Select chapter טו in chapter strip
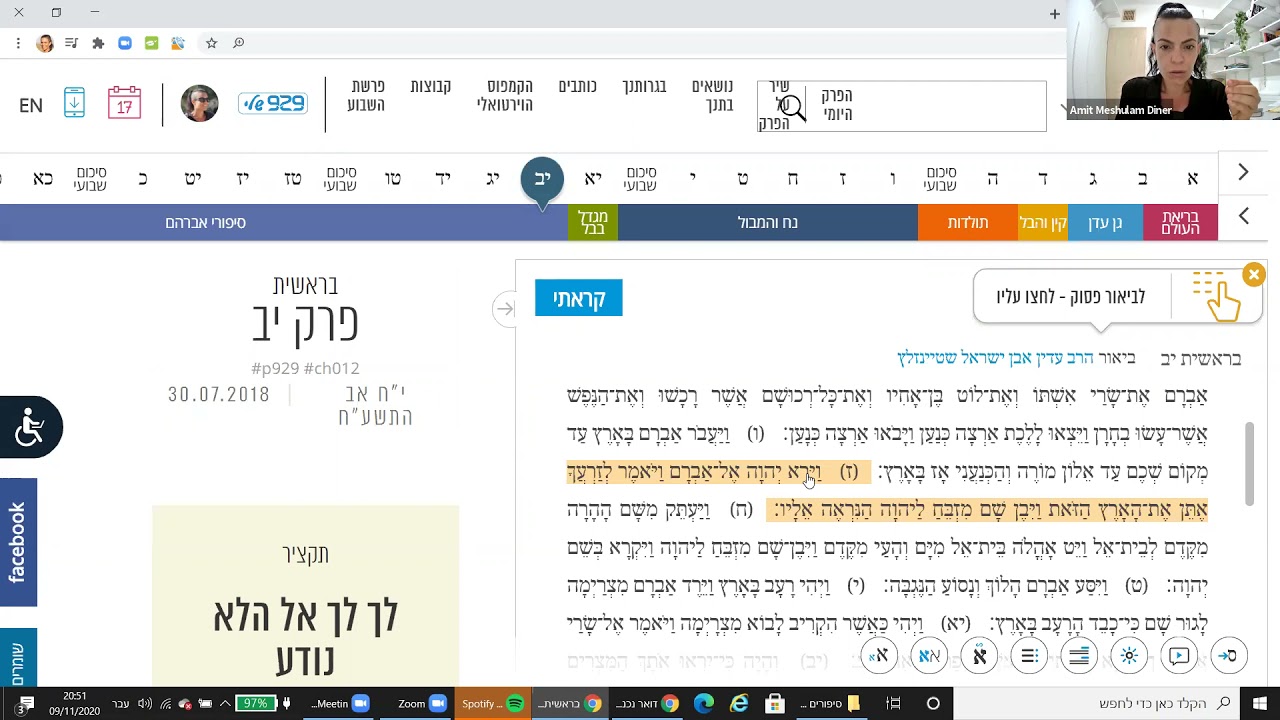 pyautogui.click(x=392, y=179)
